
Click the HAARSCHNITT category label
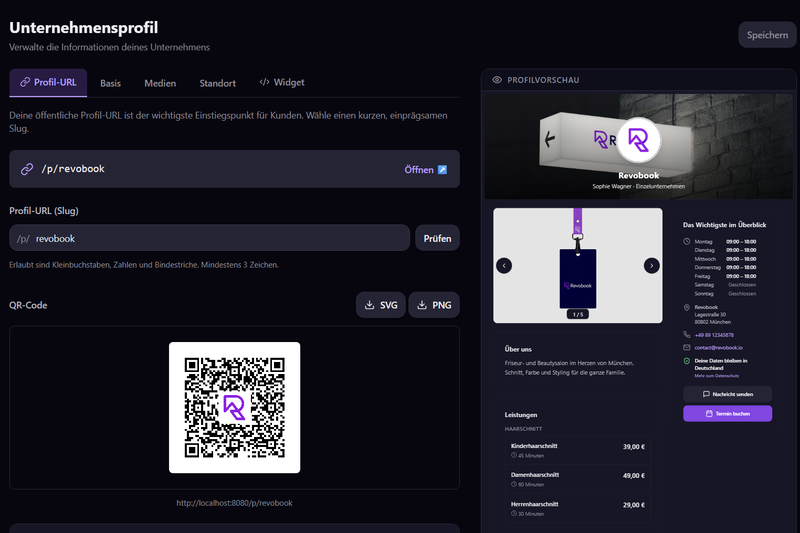click(523, 429)
